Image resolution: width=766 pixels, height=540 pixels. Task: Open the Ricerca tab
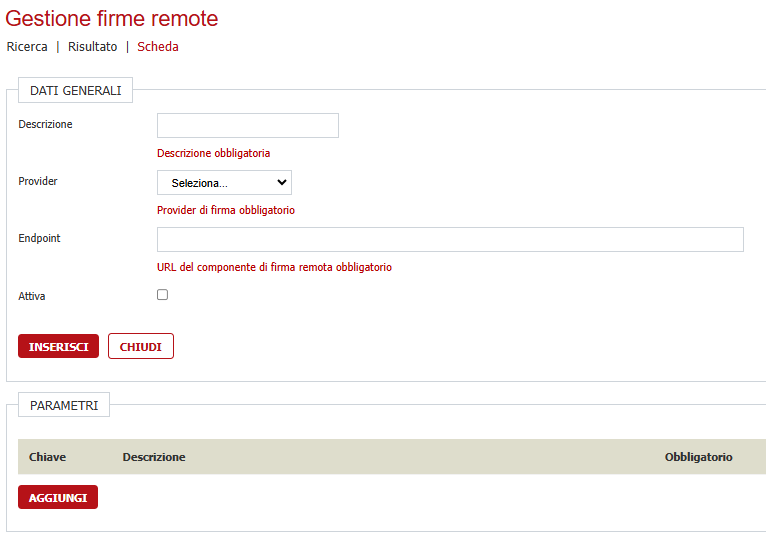tap(27, 47)
